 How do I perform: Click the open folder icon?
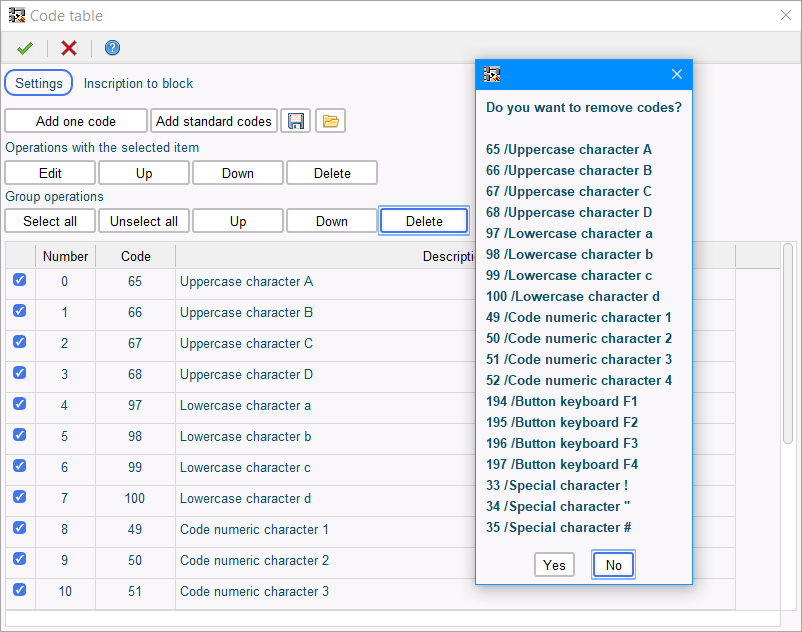coord(331,121)
